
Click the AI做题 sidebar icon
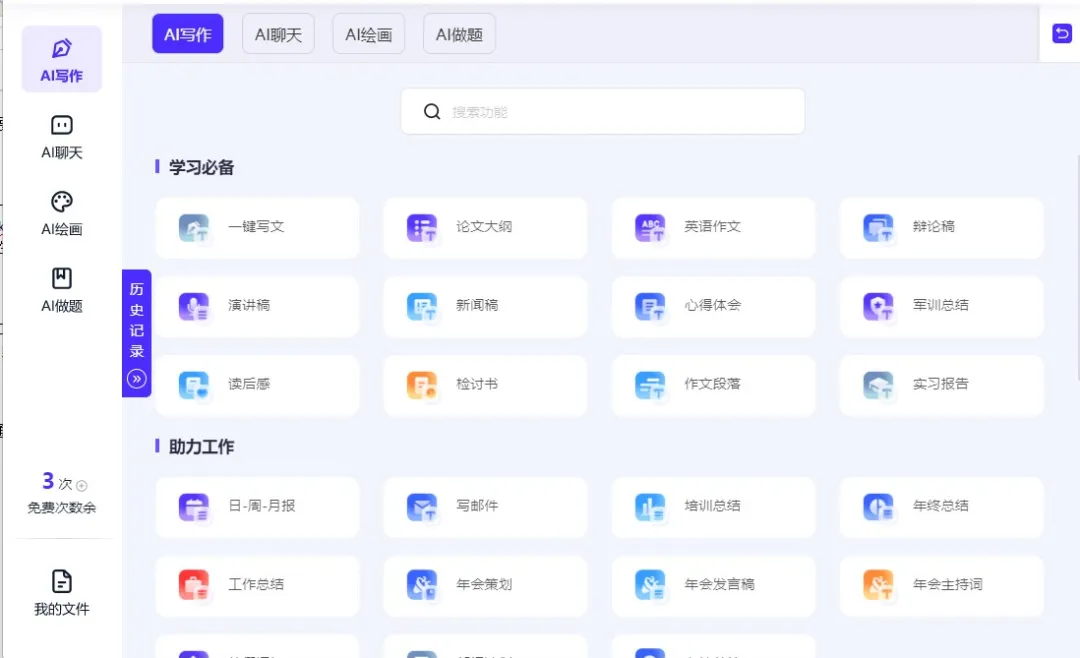point(61,291)
